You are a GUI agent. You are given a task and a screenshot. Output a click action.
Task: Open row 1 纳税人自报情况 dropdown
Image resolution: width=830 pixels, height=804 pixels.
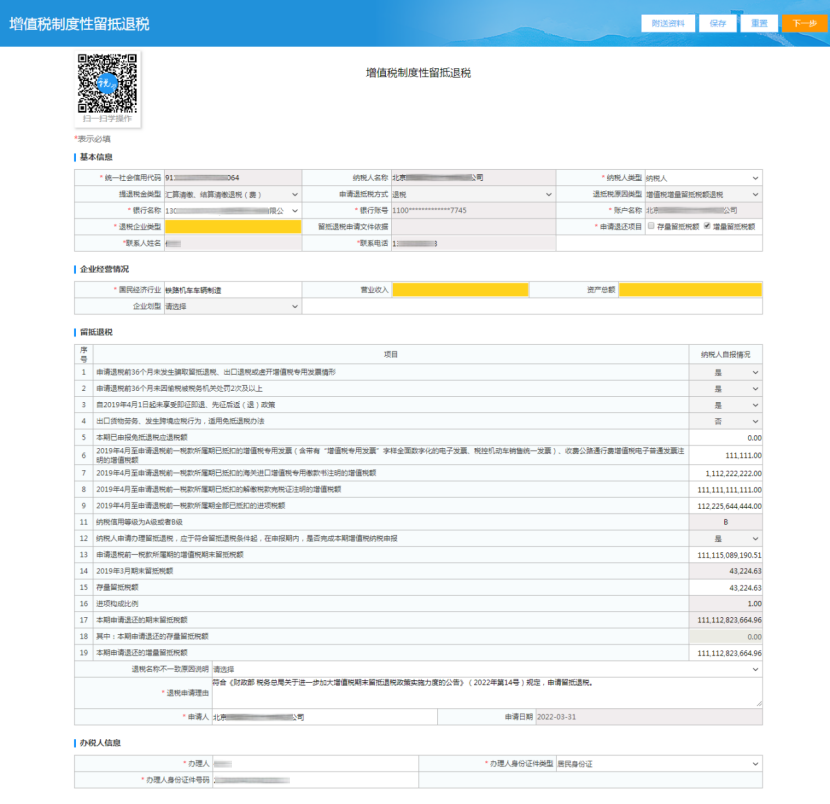click(x=726, y=373)
